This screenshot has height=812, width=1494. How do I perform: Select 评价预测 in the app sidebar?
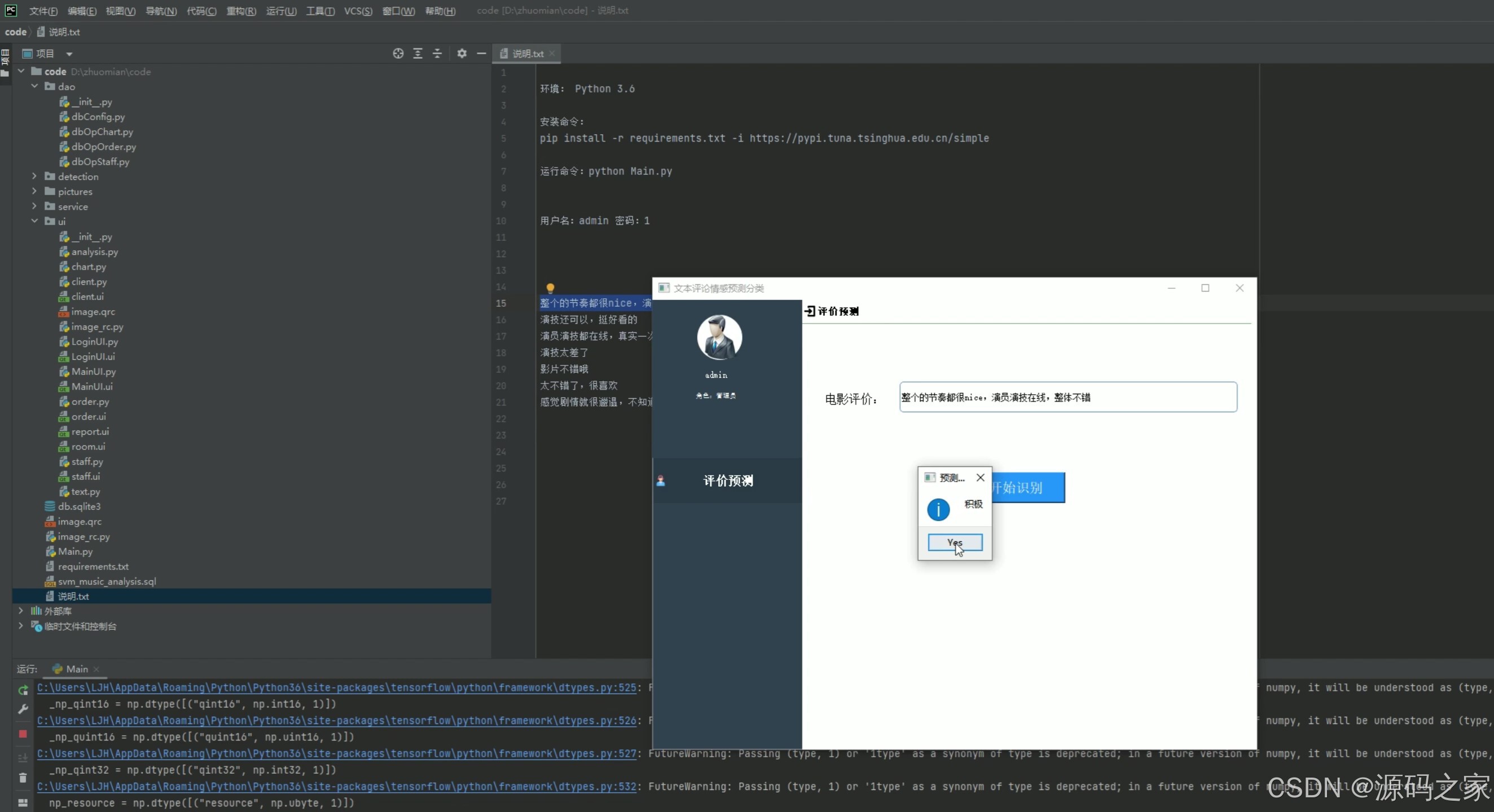727,480
